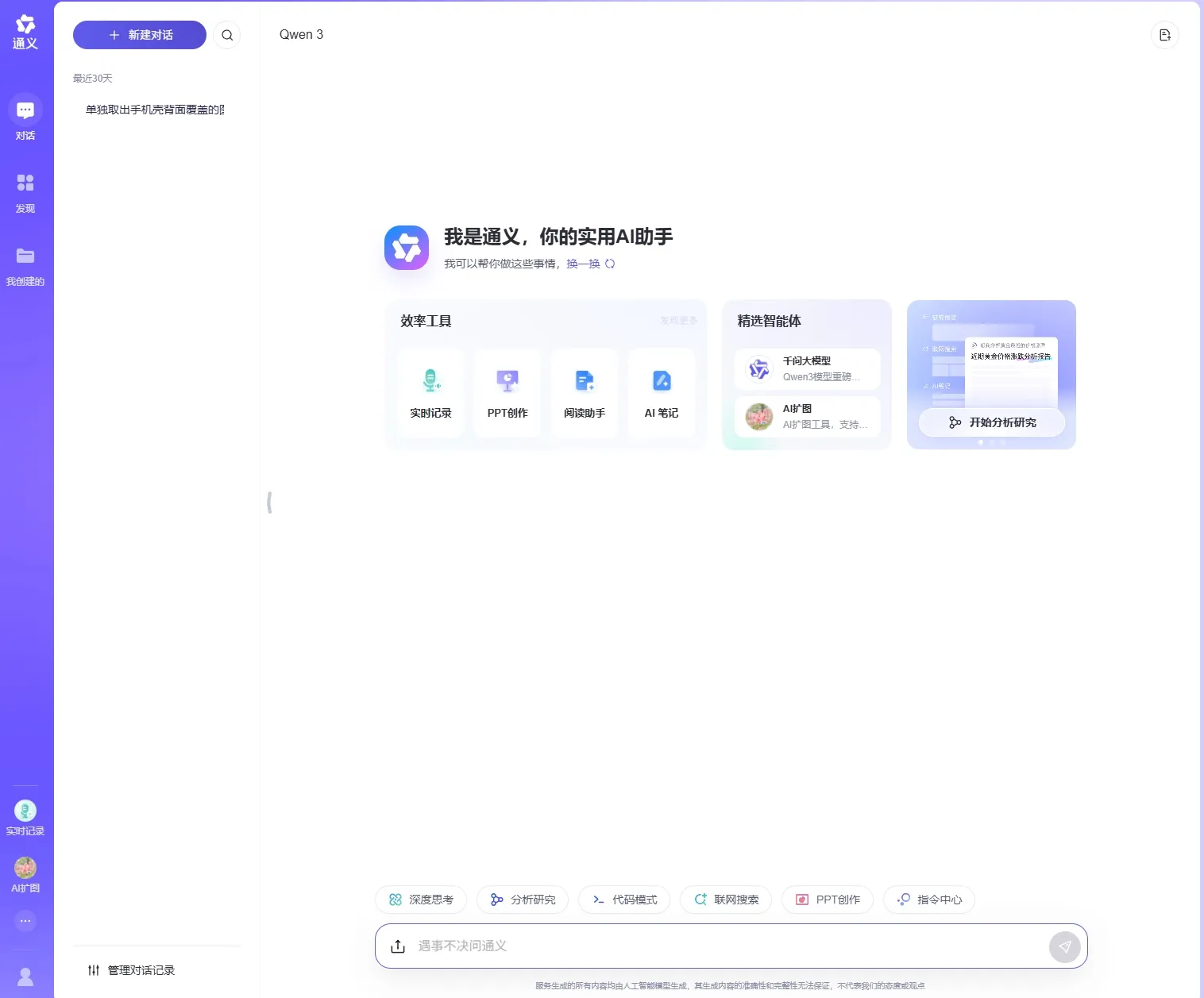Image resolution: width=1204 pixels, height=998 pixels.
Task: Open 实时记录 from the sidebar bottom
Action: tap(25, 818)
